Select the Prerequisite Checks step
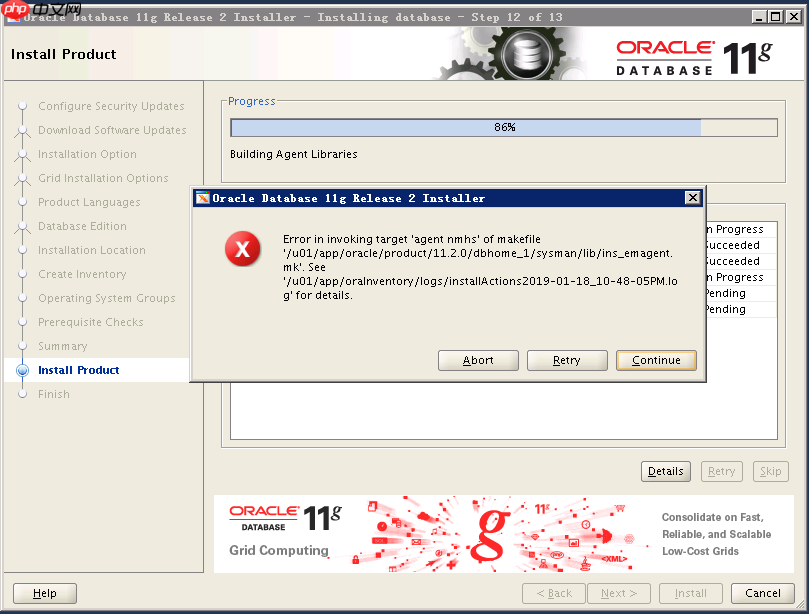Image resolution: width=809 pixels, height=614 pixels. click(x=90, y=322)
